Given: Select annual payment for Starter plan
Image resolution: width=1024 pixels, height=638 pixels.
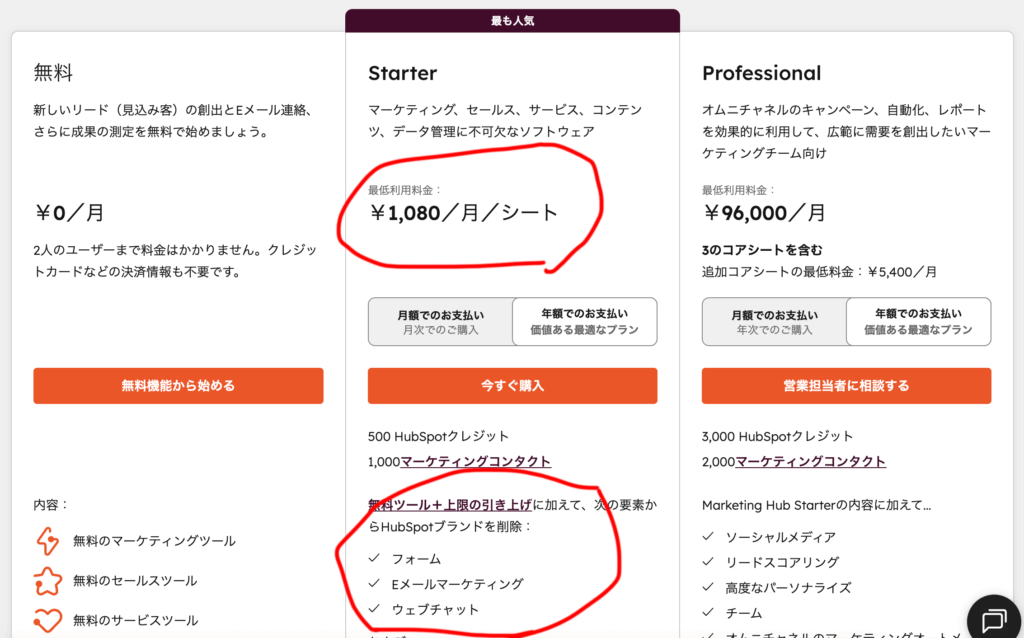Looking at the screenshot, I should [x=585, y=322].
